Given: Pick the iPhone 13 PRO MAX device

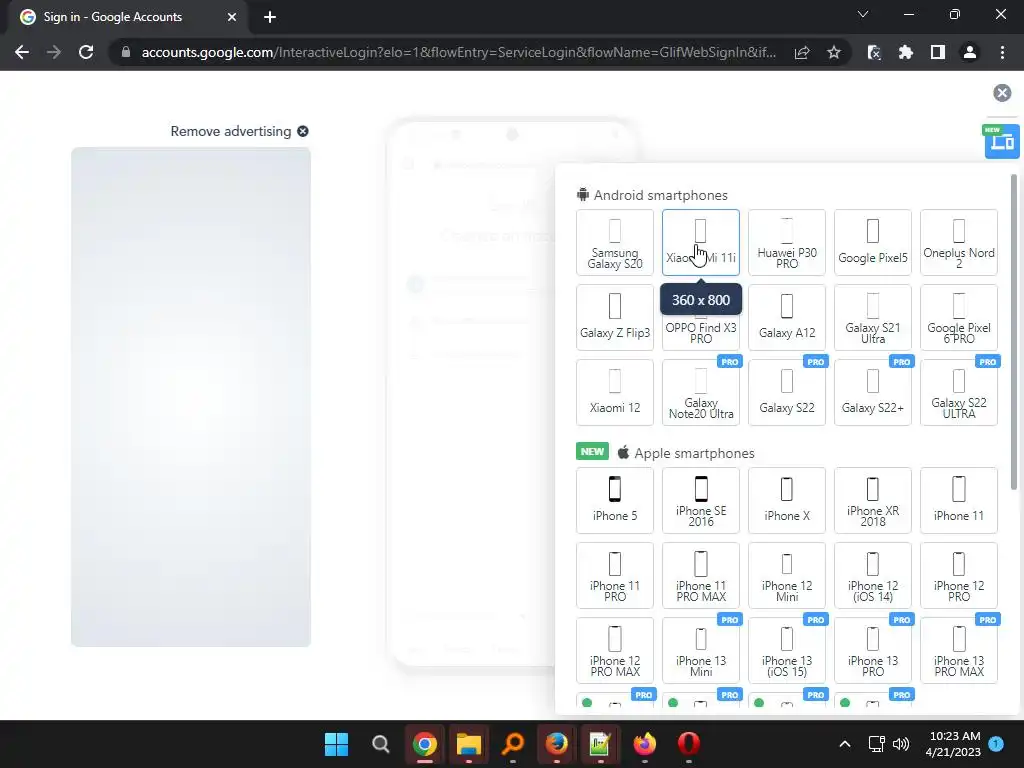Looking at the screenshot, I should [959, 650].
